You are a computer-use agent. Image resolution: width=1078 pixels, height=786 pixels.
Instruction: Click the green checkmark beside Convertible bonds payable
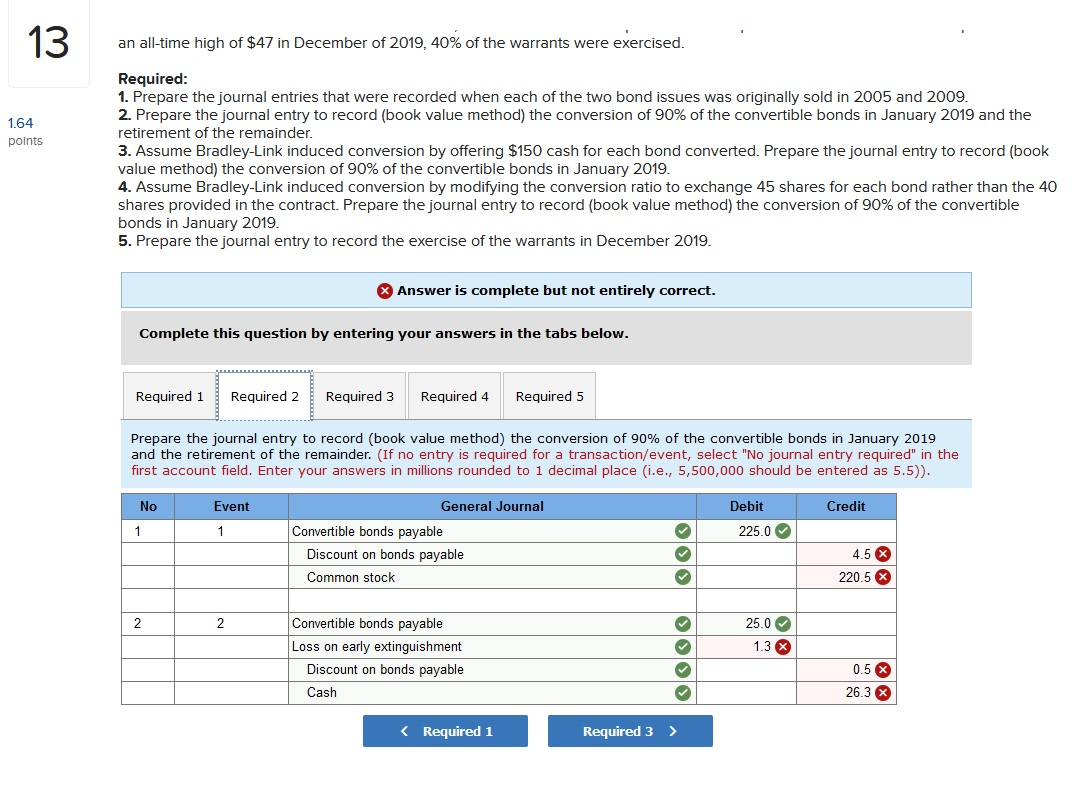[683, 531]
